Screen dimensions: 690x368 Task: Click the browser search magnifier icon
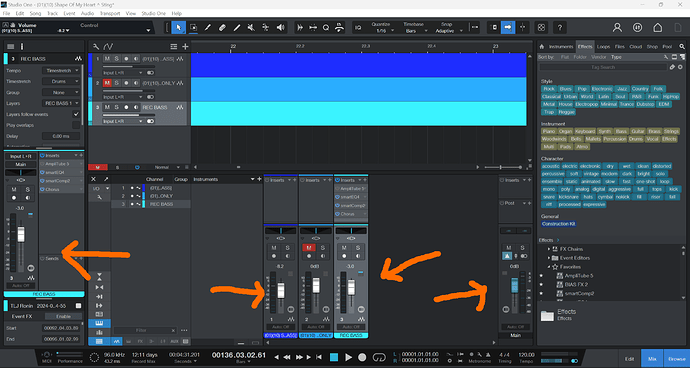click(x=682, y=46)
